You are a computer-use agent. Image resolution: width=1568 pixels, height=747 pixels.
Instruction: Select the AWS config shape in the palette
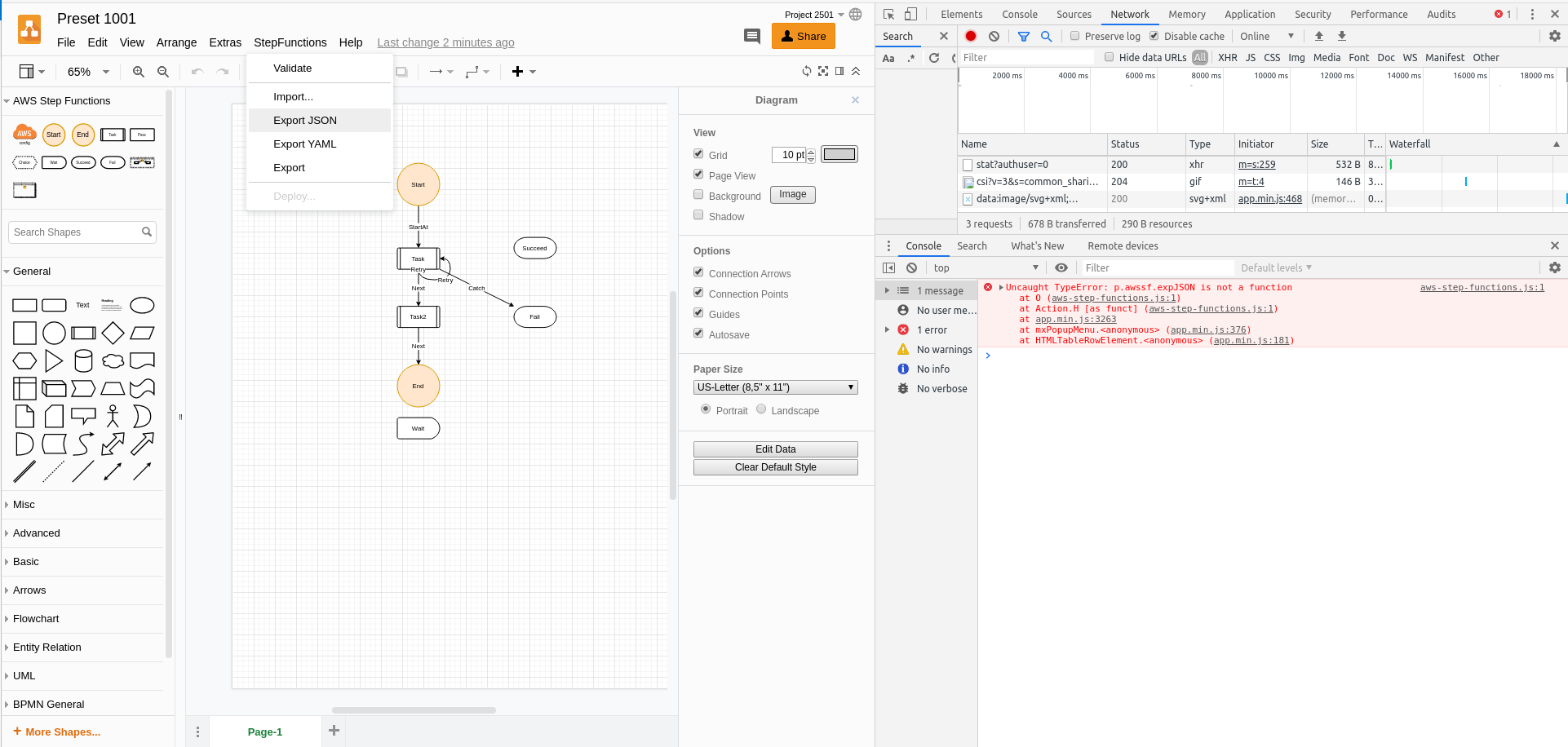tap(24, 134)
